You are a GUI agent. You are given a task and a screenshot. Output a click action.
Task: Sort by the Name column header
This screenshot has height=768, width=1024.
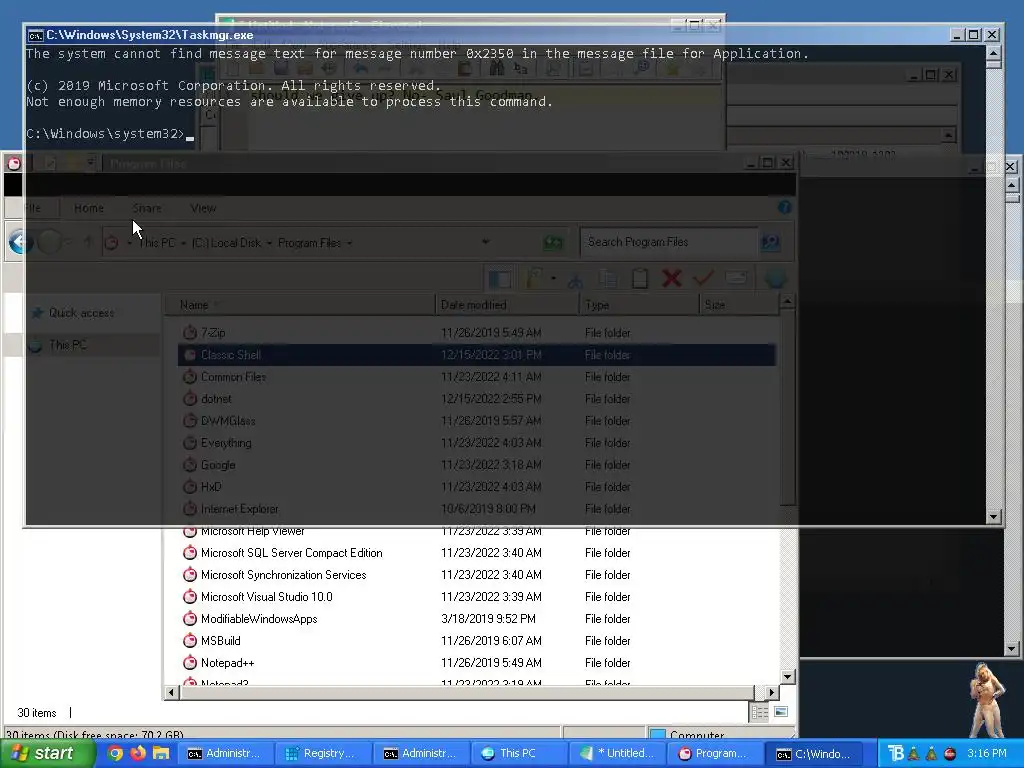tap(300, 305)
